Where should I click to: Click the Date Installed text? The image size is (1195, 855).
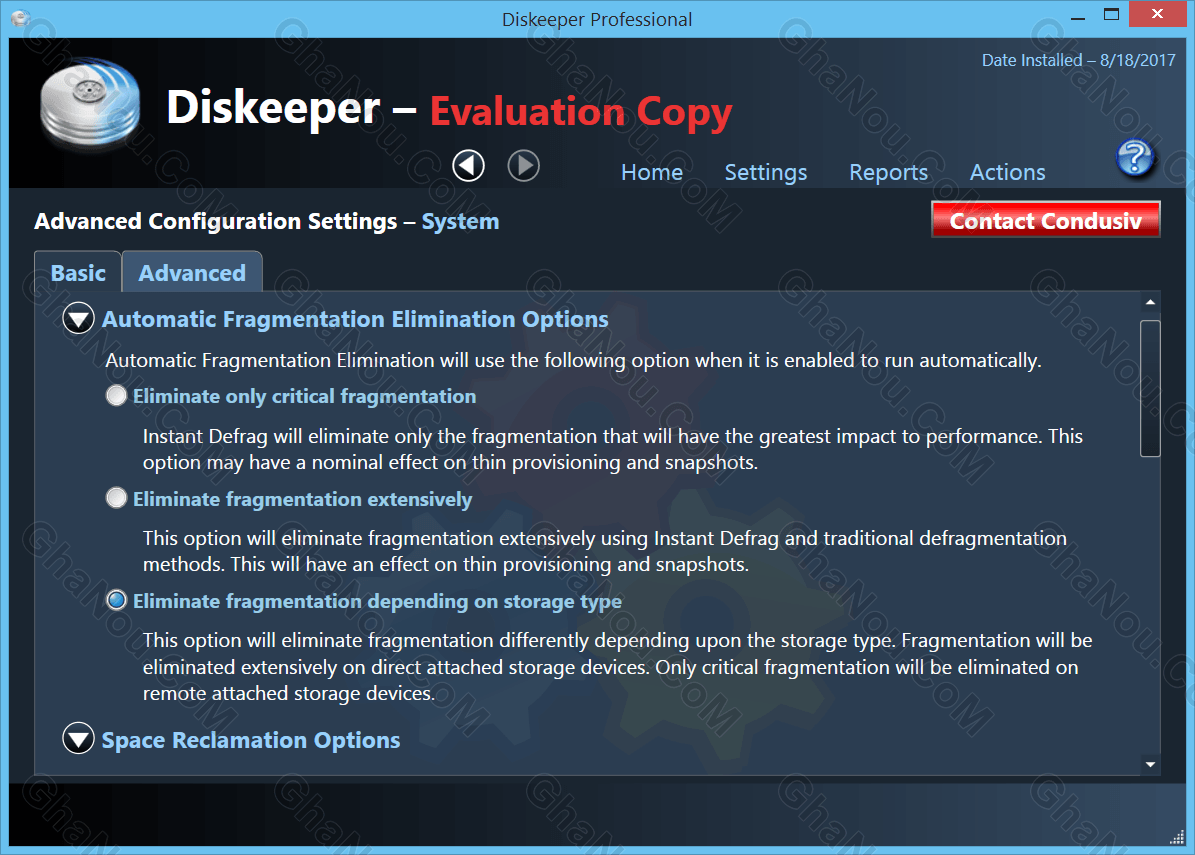tap(1078, 60)
